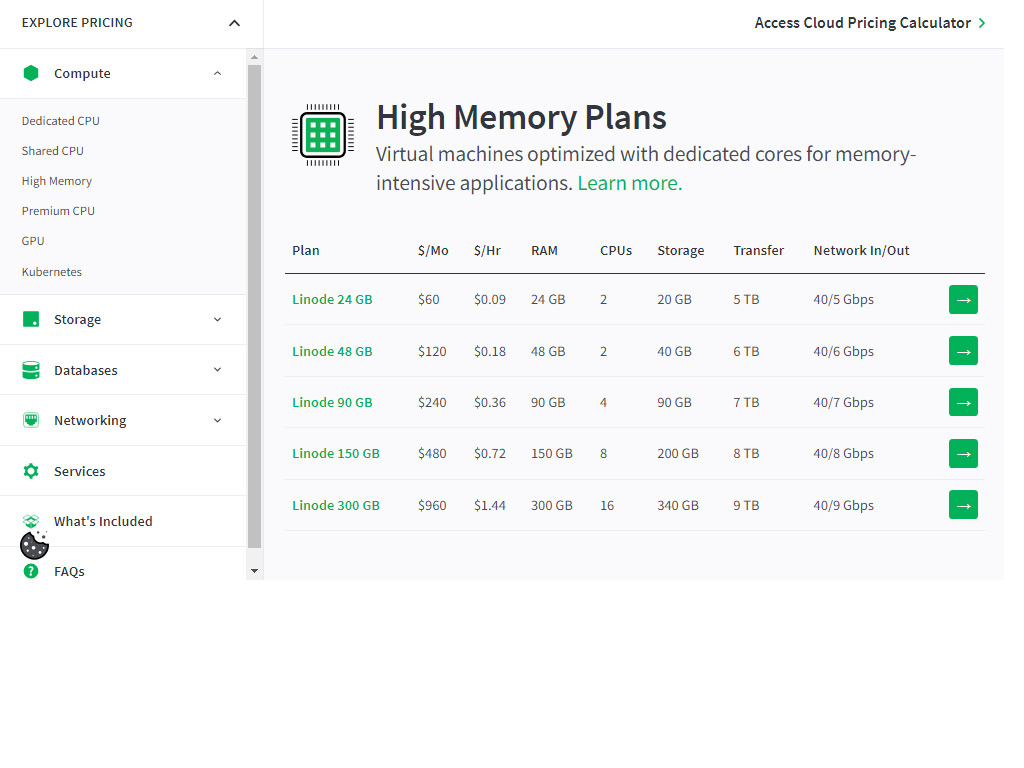Click the $0.18 hourly price cell

490,351
